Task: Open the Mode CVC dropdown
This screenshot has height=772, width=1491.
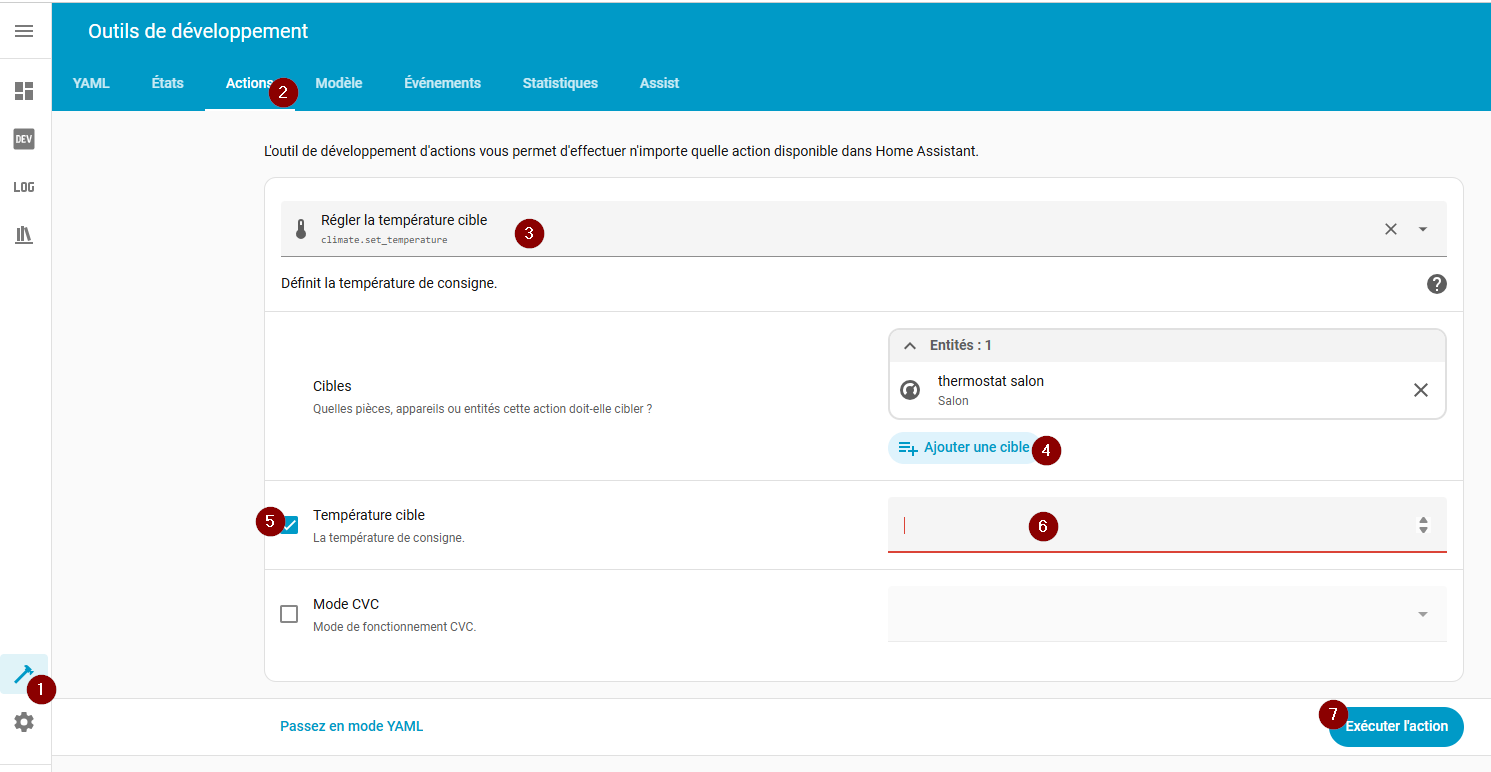Action: [x=1423, y=614]
